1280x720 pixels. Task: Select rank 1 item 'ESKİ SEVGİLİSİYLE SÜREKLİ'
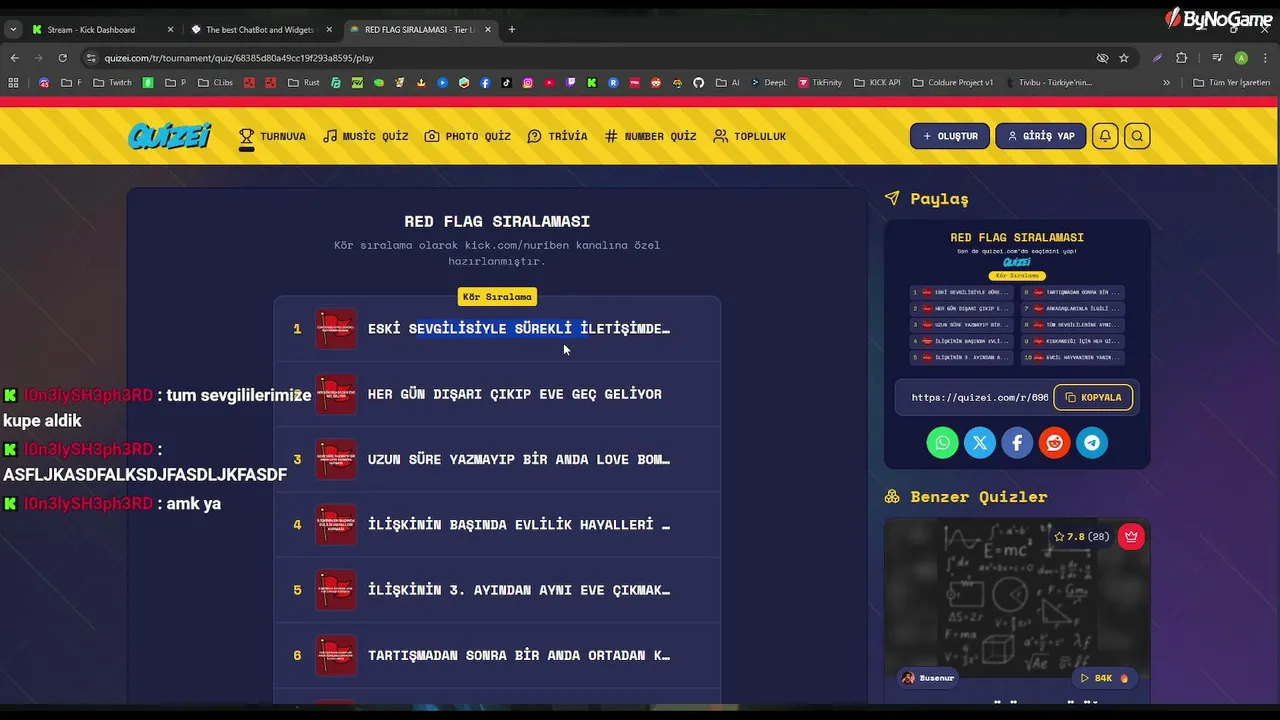pos(497,328)
